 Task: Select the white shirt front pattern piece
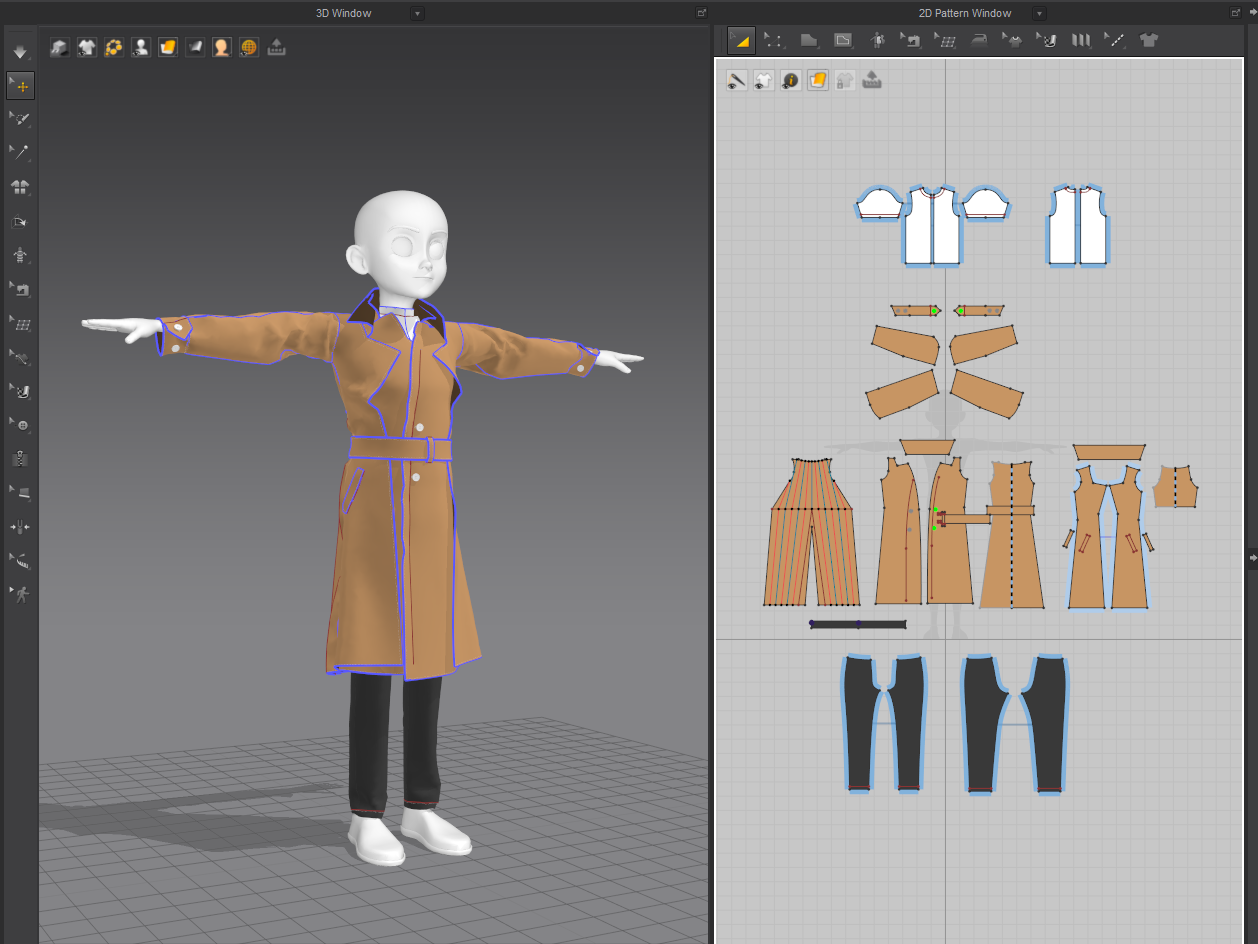(932, 225)
